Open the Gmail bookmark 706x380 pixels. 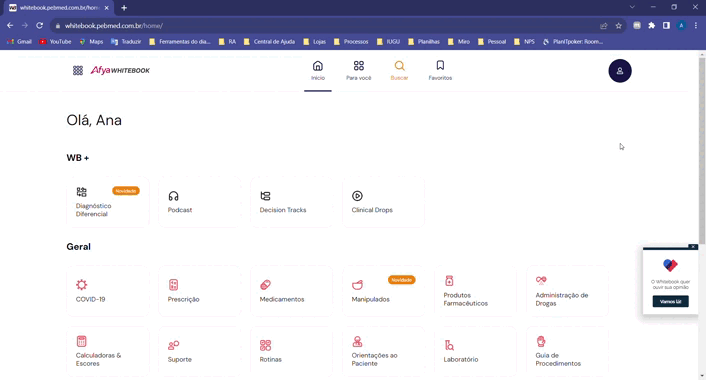[x=19, y=41]
